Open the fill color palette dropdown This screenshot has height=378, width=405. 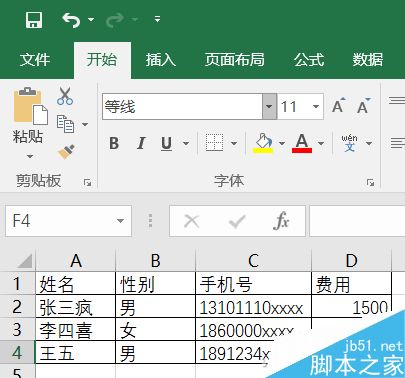point(282,144)
